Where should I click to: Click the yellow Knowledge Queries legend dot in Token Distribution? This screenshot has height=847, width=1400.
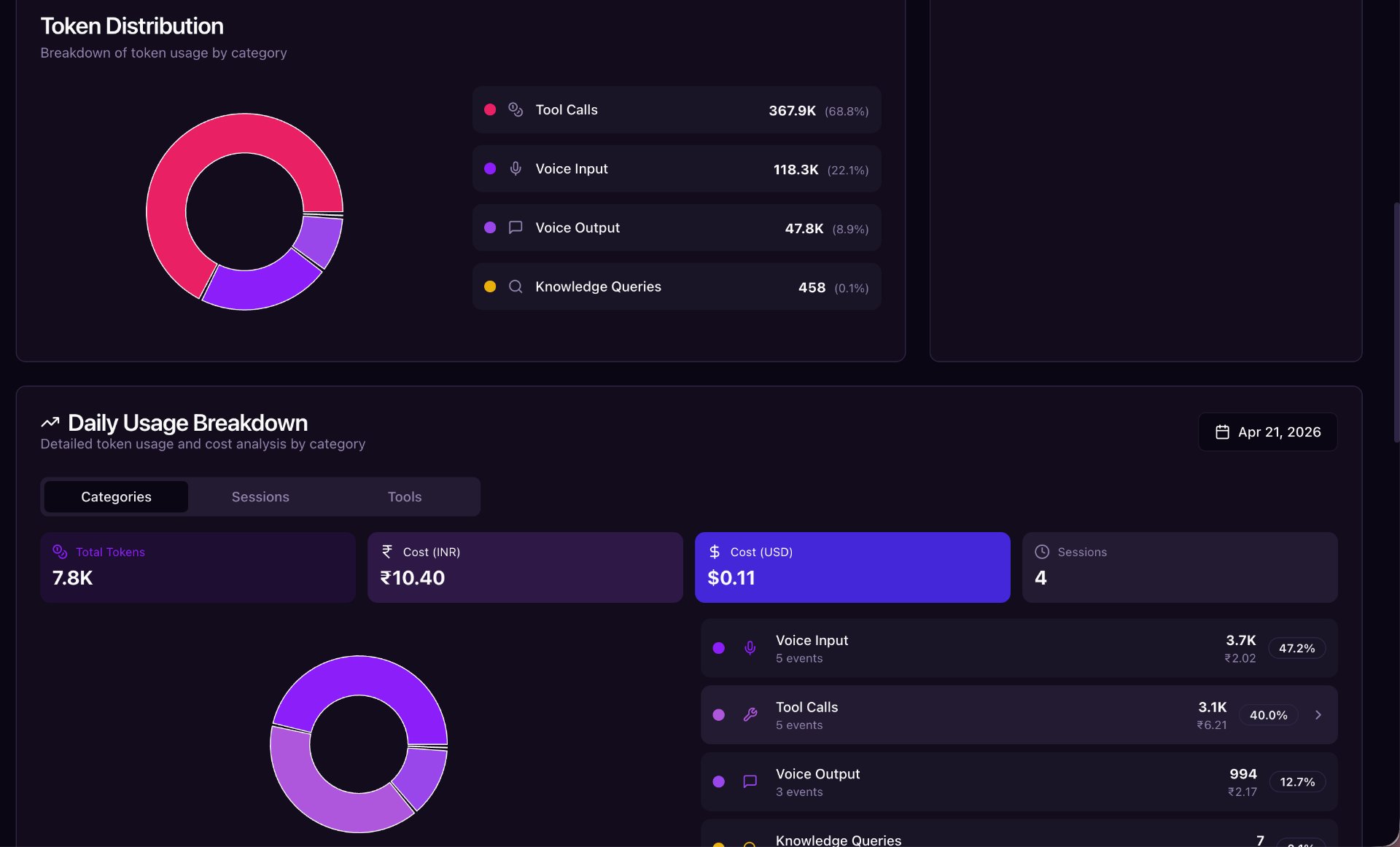tap(490, 286)
